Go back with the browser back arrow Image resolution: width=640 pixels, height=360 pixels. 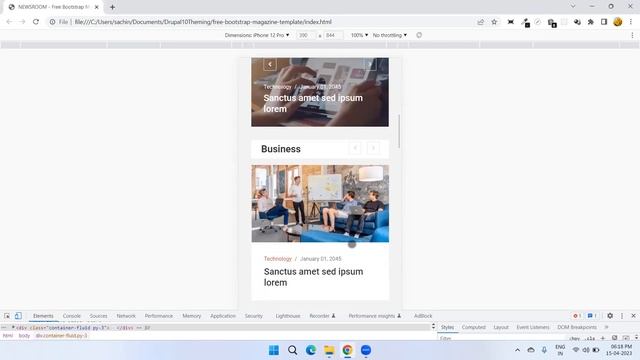pos(9,22)
